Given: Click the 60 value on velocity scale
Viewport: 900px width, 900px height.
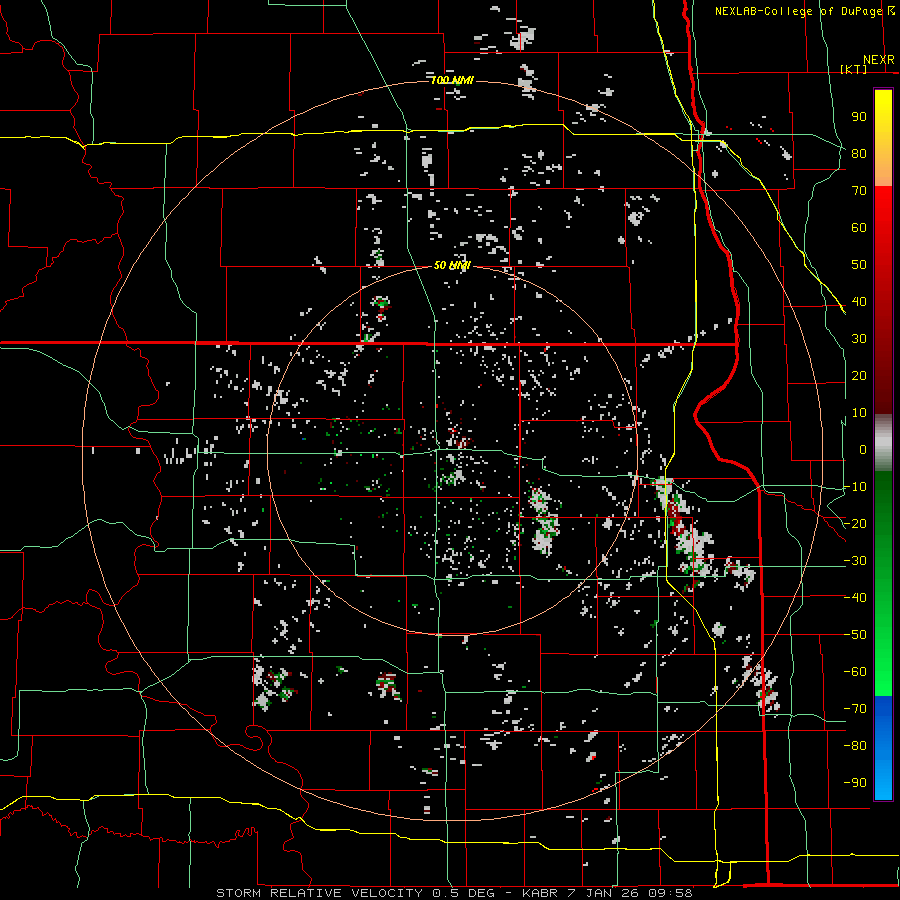Looking at the screenshot, I should (x=859, y=228).
